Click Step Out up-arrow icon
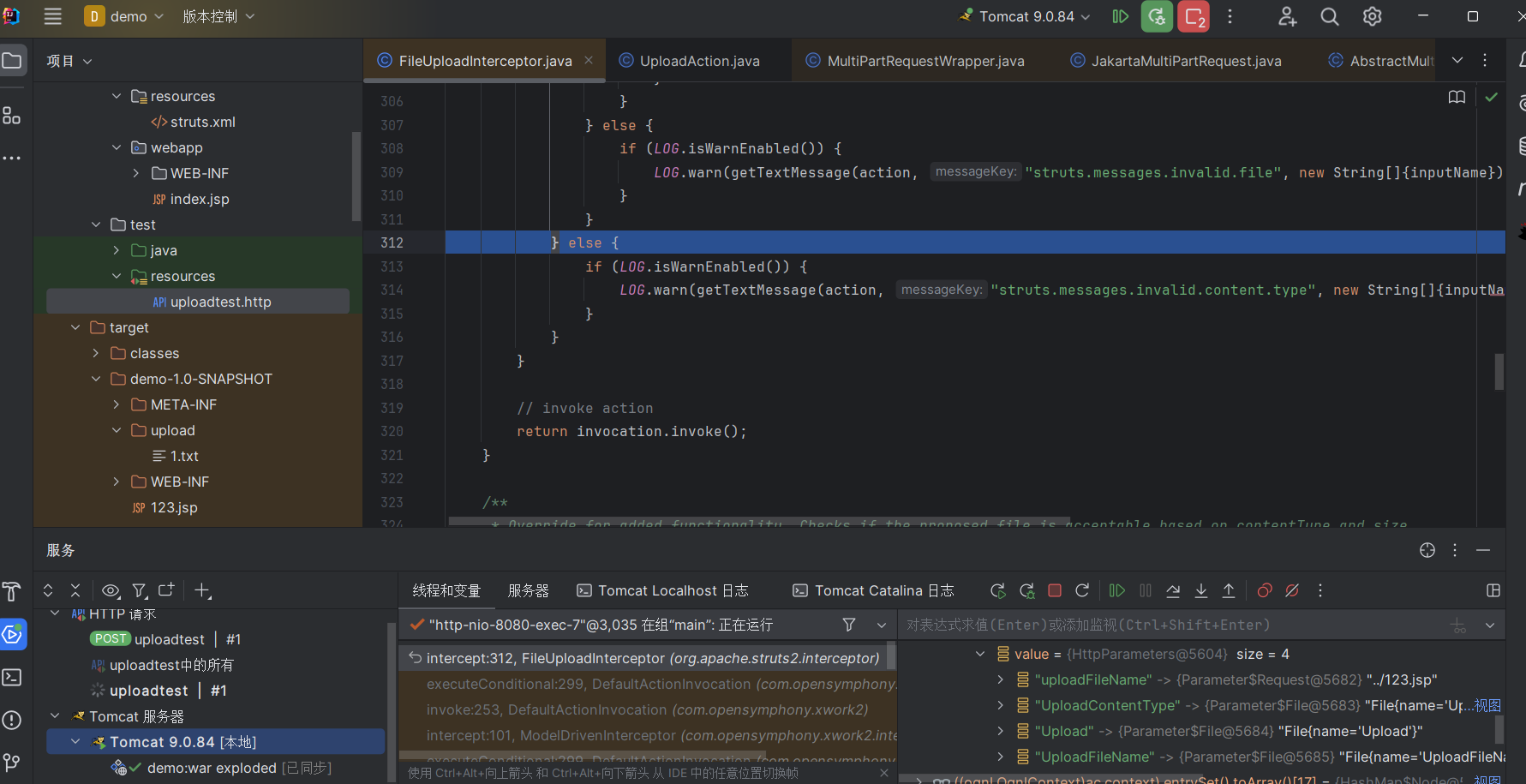The image size is (1526, 784). [x=1229, y=590]
